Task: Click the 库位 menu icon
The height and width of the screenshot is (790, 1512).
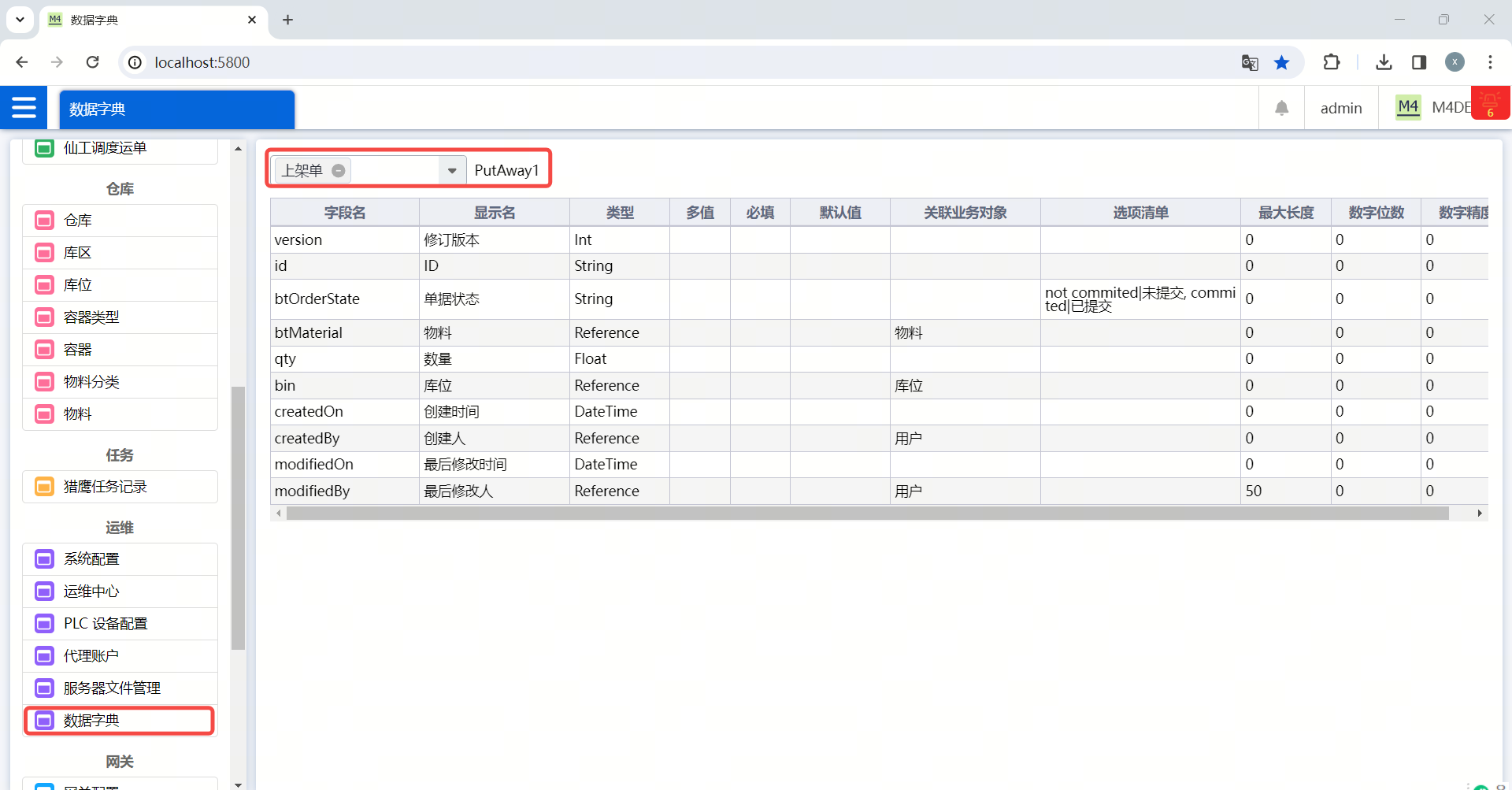Action: pos(45,285)
